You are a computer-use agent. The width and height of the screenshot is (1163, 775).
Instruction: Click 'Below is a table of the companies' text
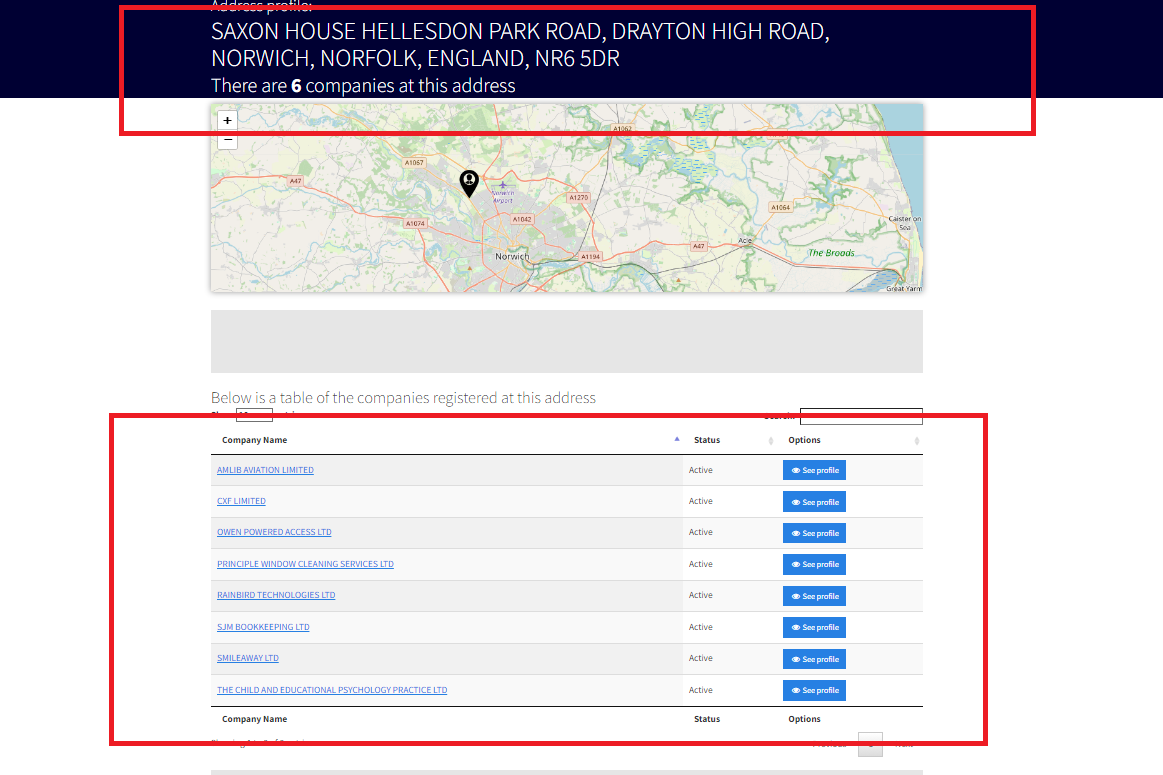point(403,398)
